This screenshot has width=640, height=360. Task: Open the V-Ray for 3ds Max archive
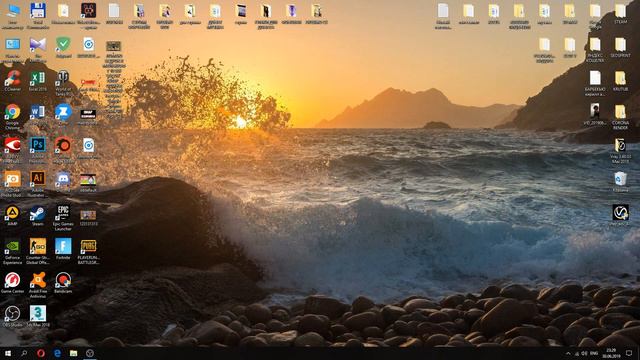tap(620, 145)
